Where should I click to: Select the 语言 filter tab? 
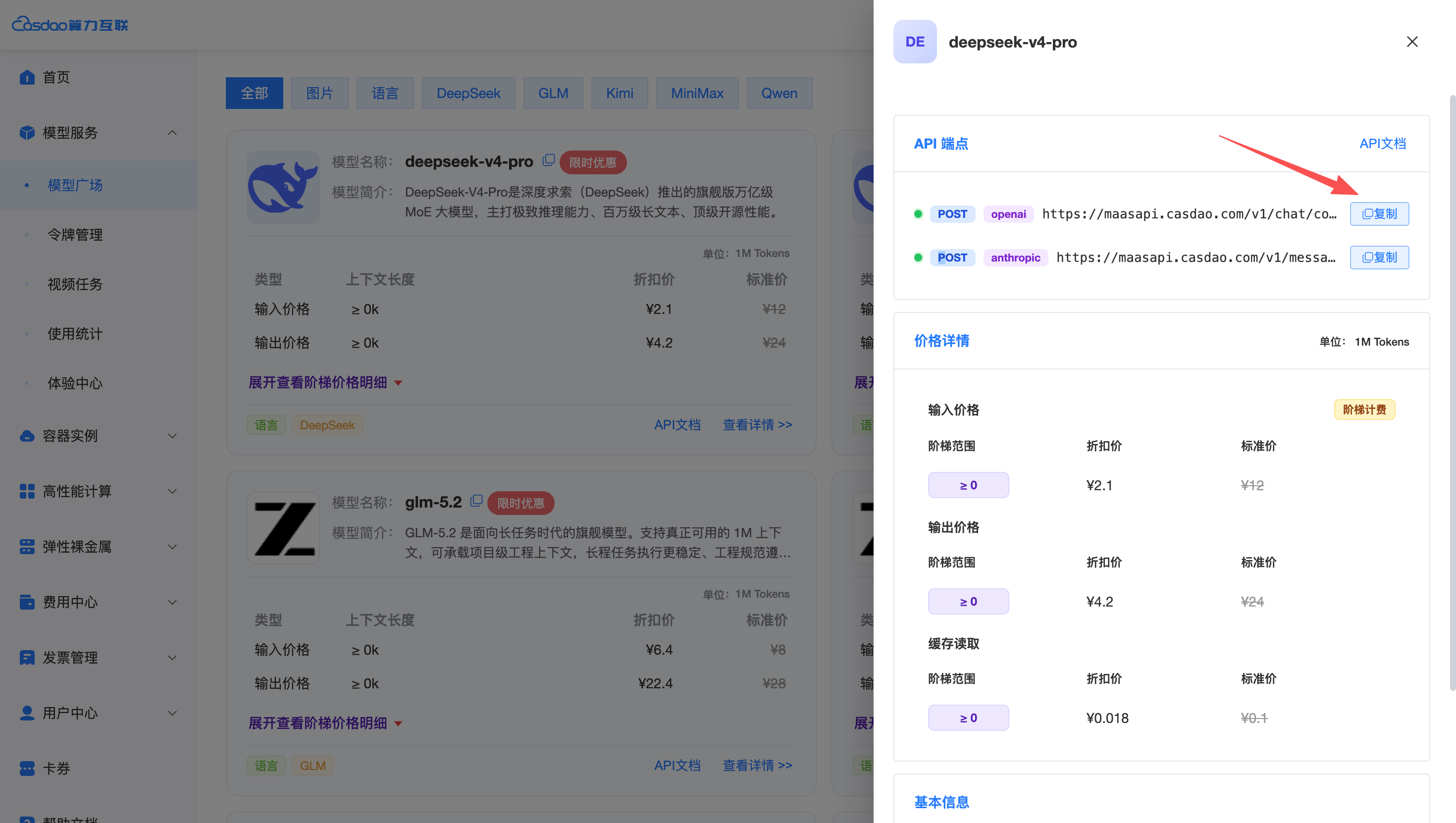point(385,93)
